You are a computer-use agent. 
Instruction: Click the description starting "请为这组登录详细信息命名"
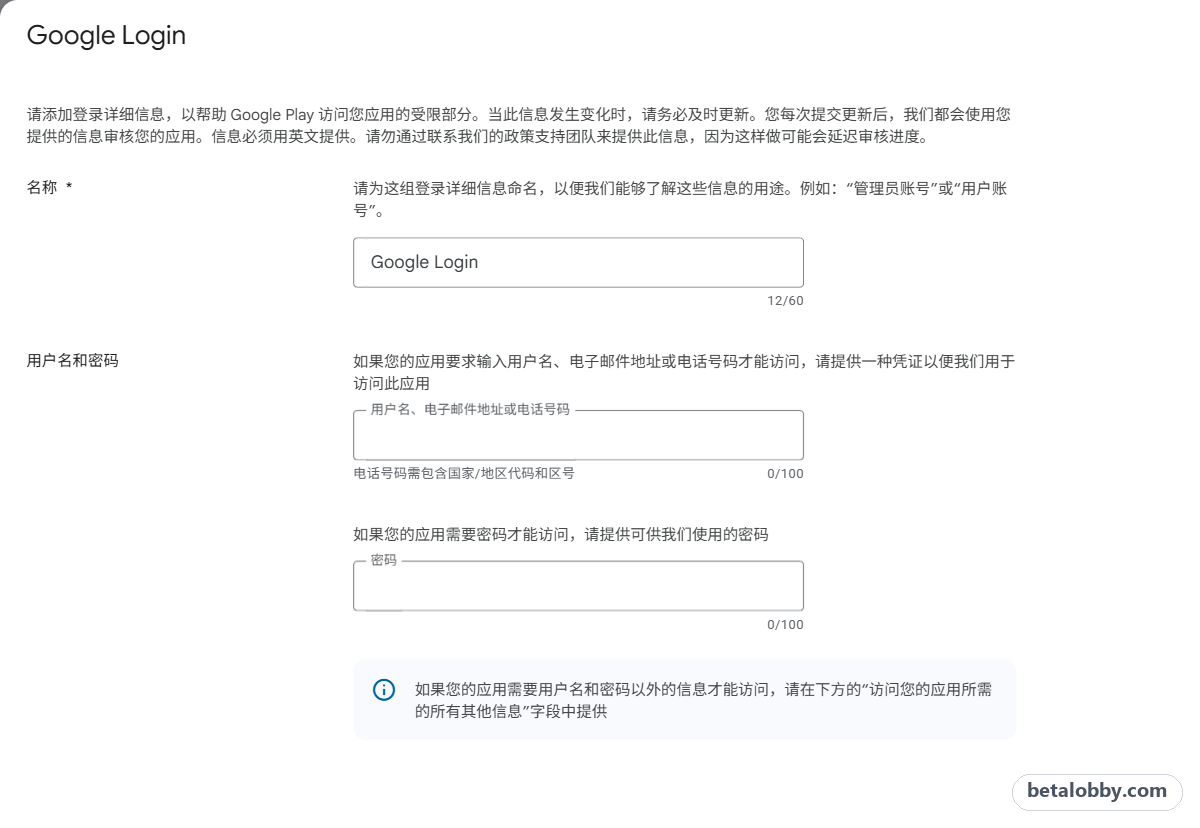tap(680, 199)
